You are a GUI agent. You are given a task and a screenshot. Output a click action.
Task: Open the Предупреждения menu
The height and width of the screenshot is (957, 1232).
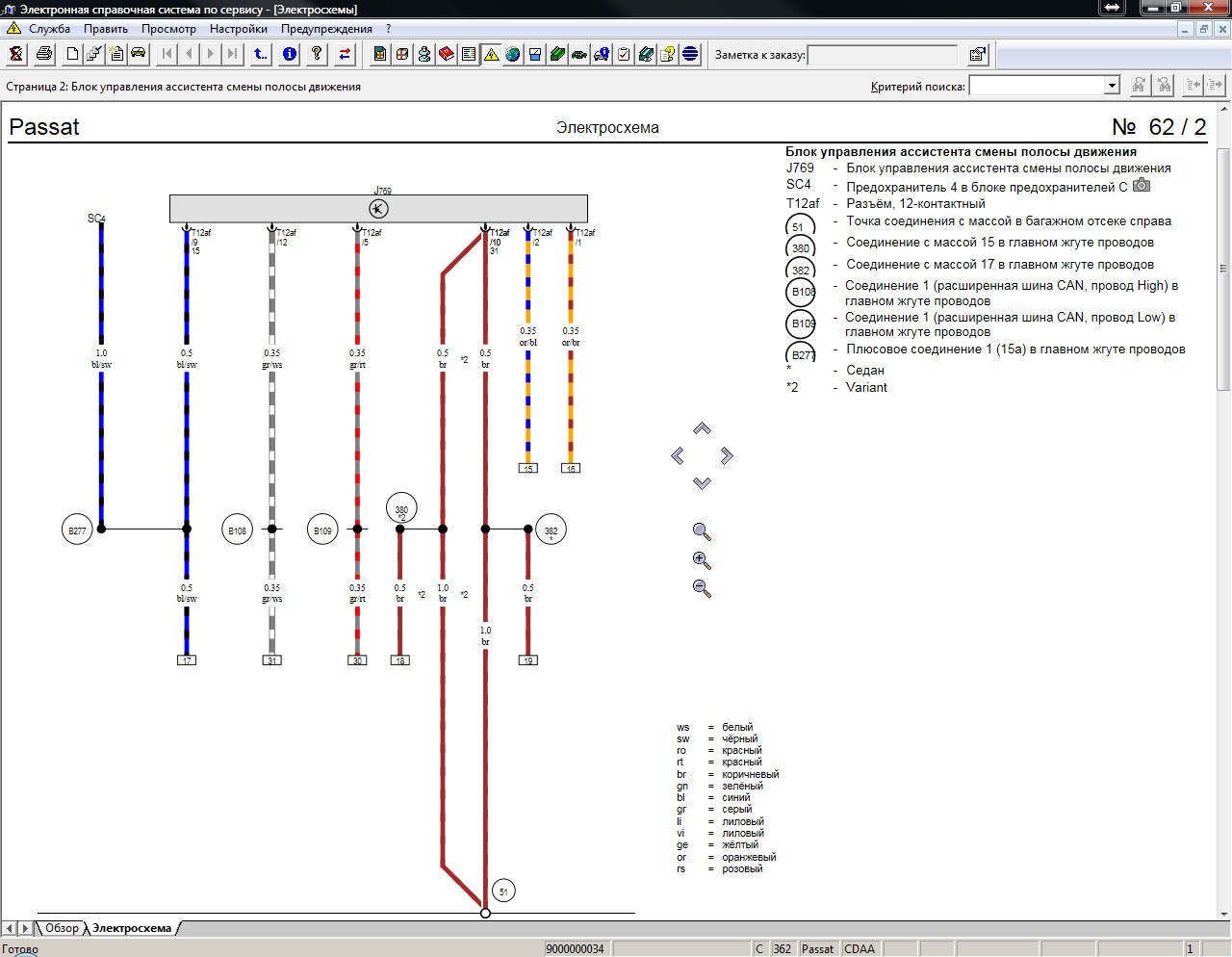[326, 29]
